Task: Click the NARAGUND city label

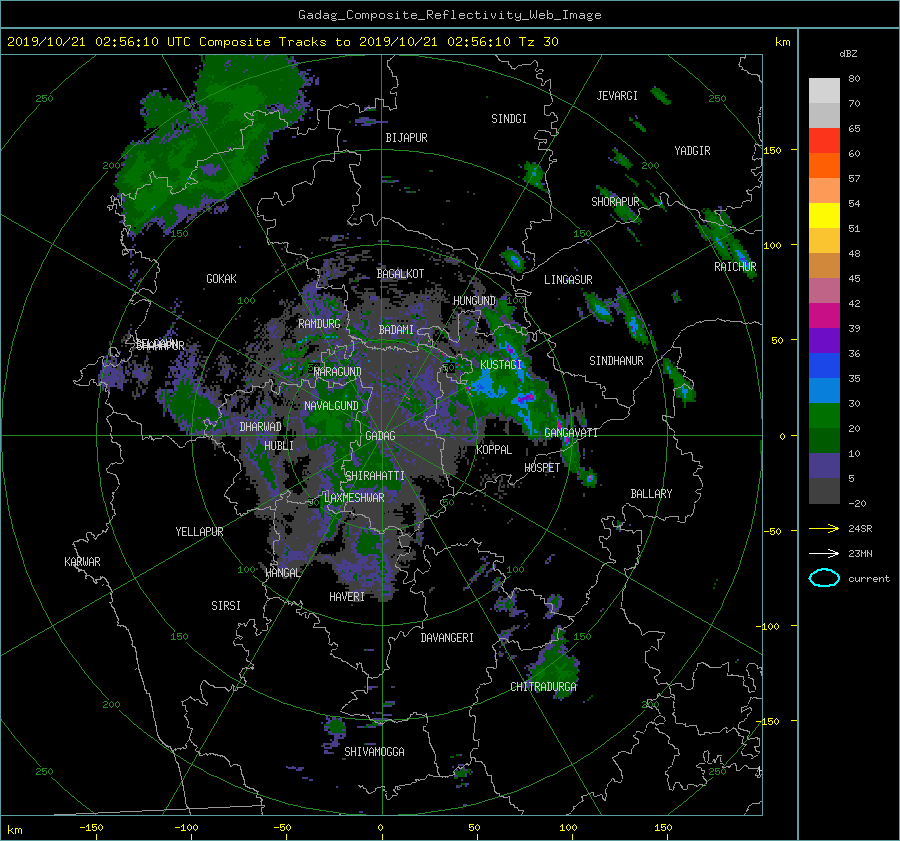Action: (337, 372)
